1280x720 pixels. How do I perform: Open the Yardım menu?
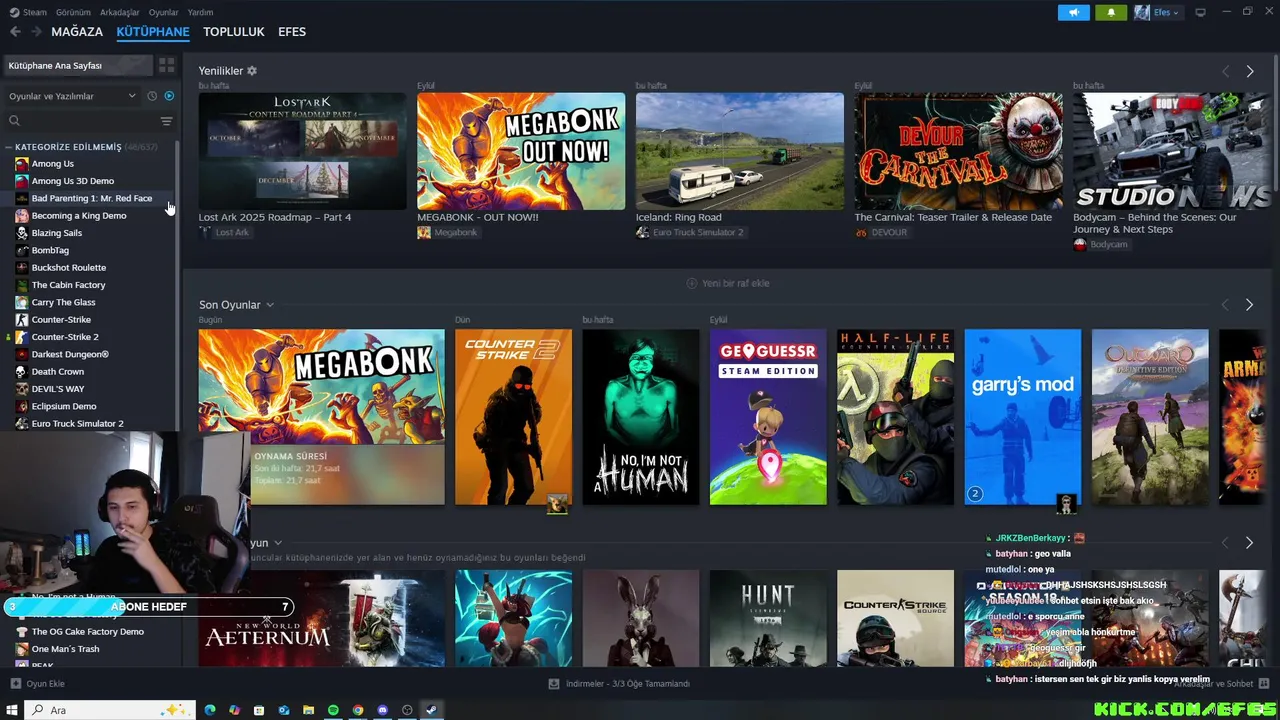point(200,12)
